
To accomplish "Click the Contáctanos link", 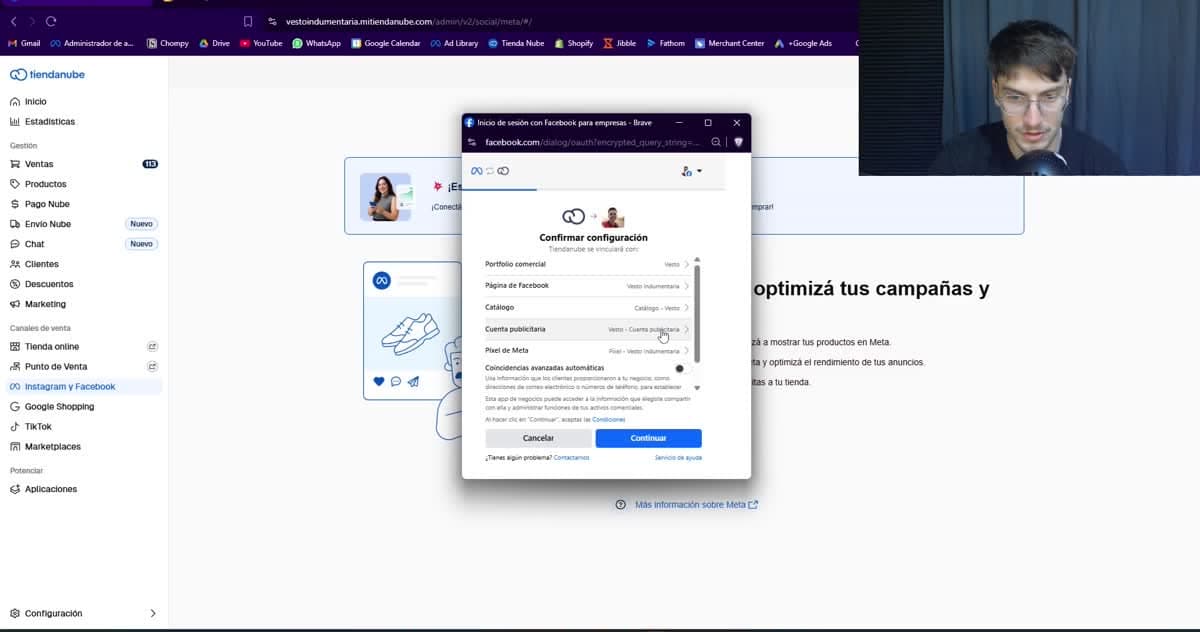I will (x=571, y=458).
